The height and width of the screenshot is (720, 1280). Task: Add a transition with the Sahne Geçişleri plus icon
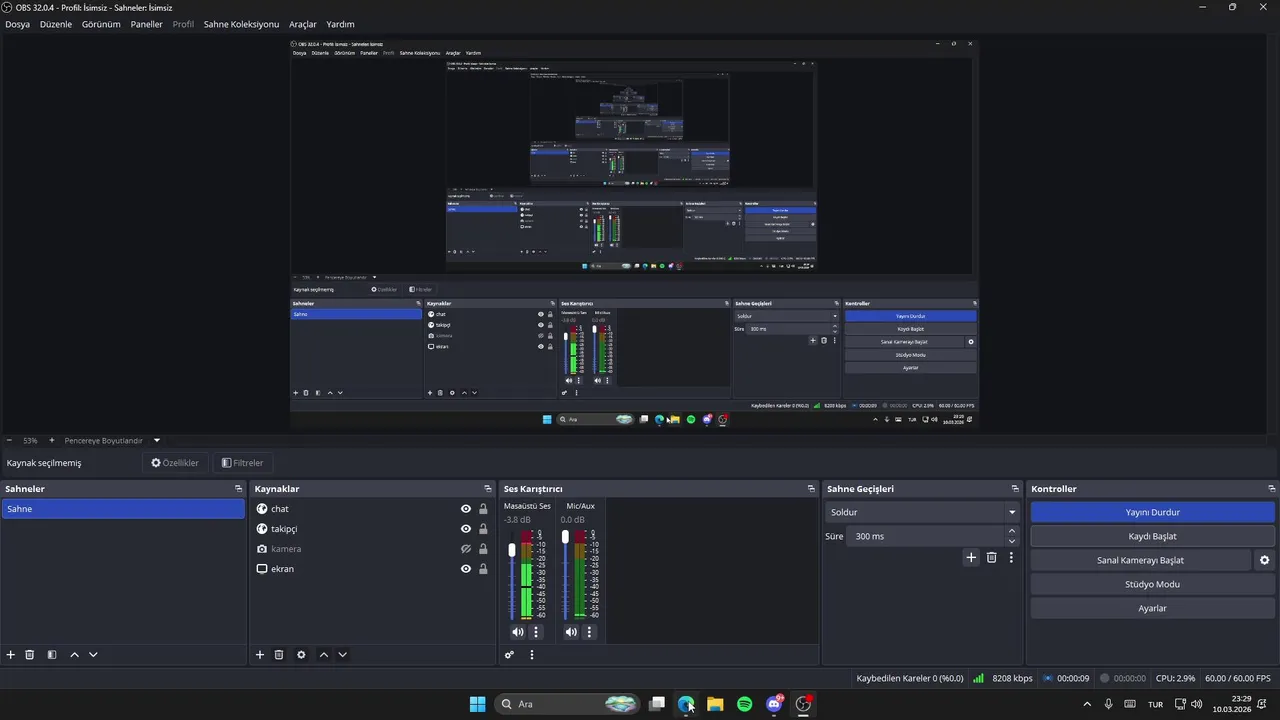[x=971, y=558]
